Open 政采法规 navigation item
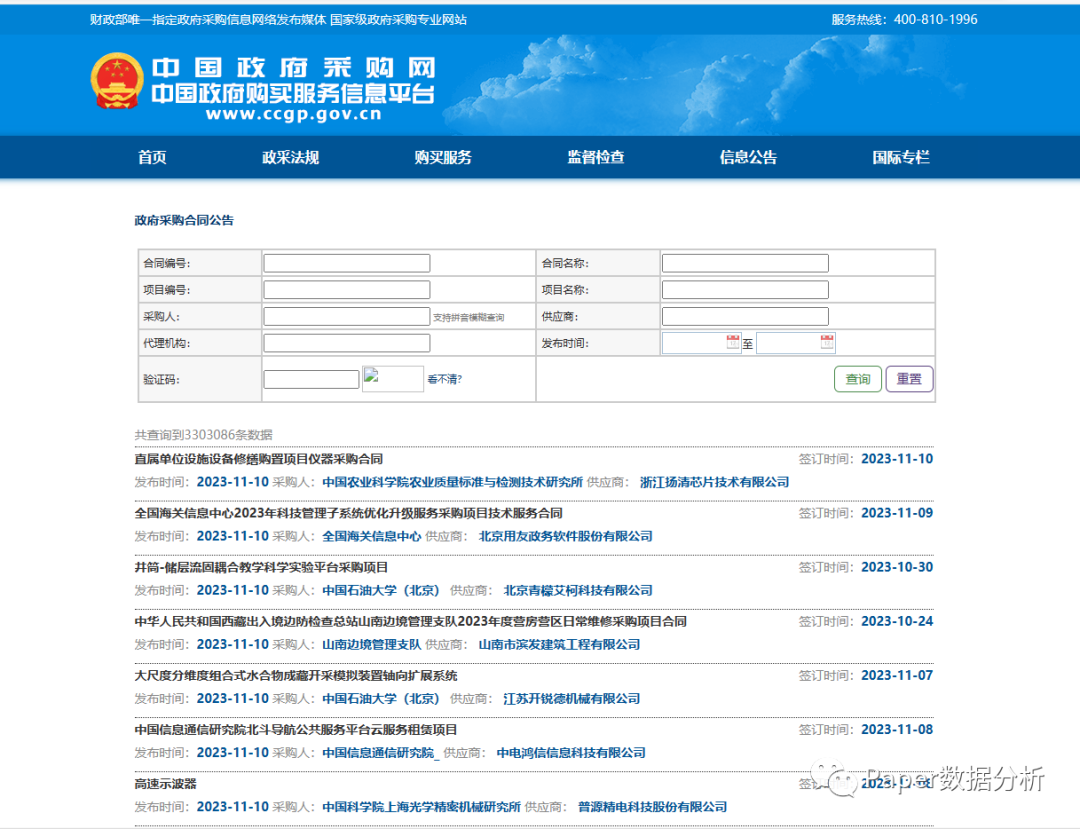 [291, 157]
